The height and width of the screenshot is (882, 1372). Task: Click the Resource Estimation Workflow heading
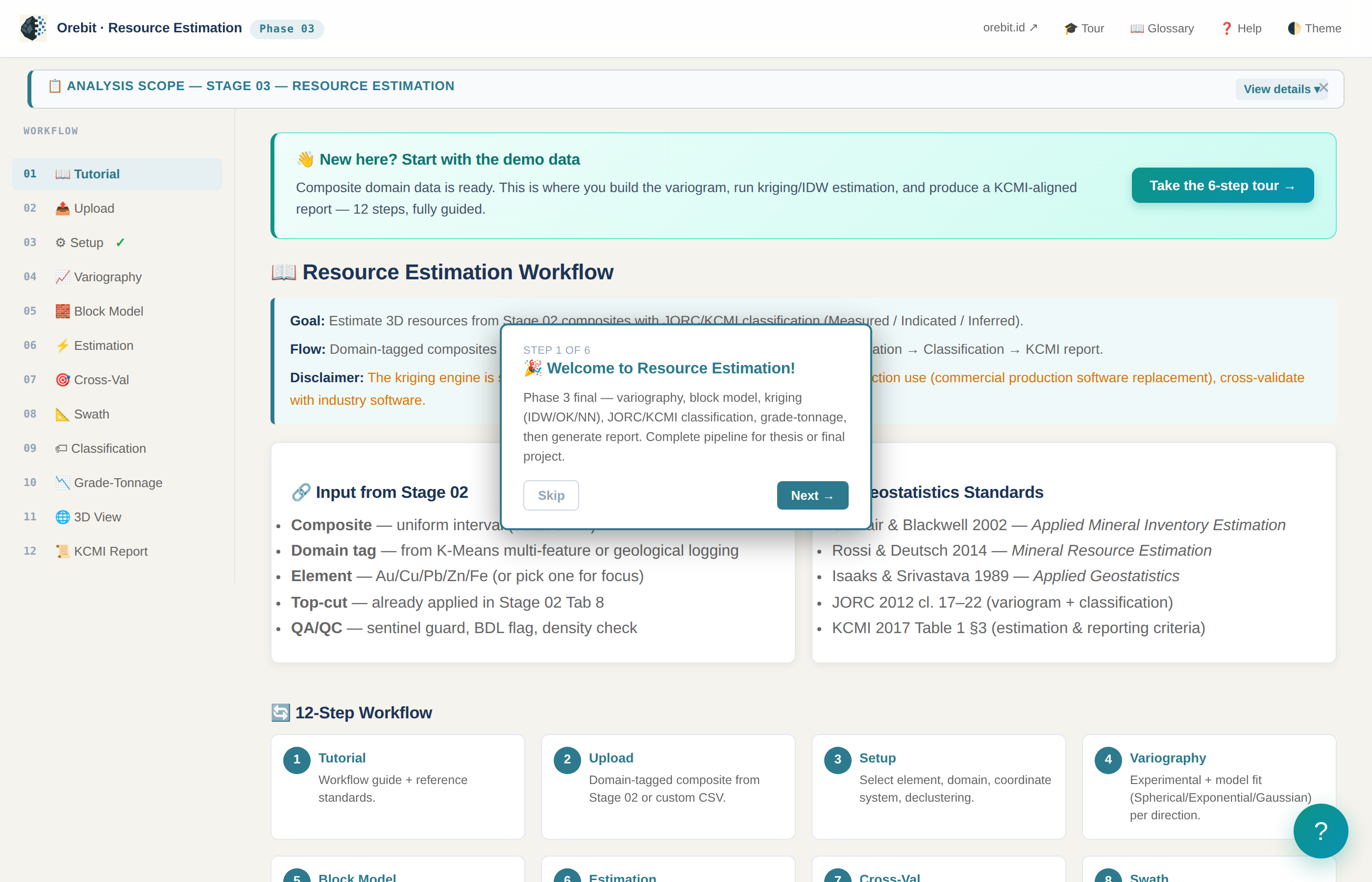click(x=442, y=272)
